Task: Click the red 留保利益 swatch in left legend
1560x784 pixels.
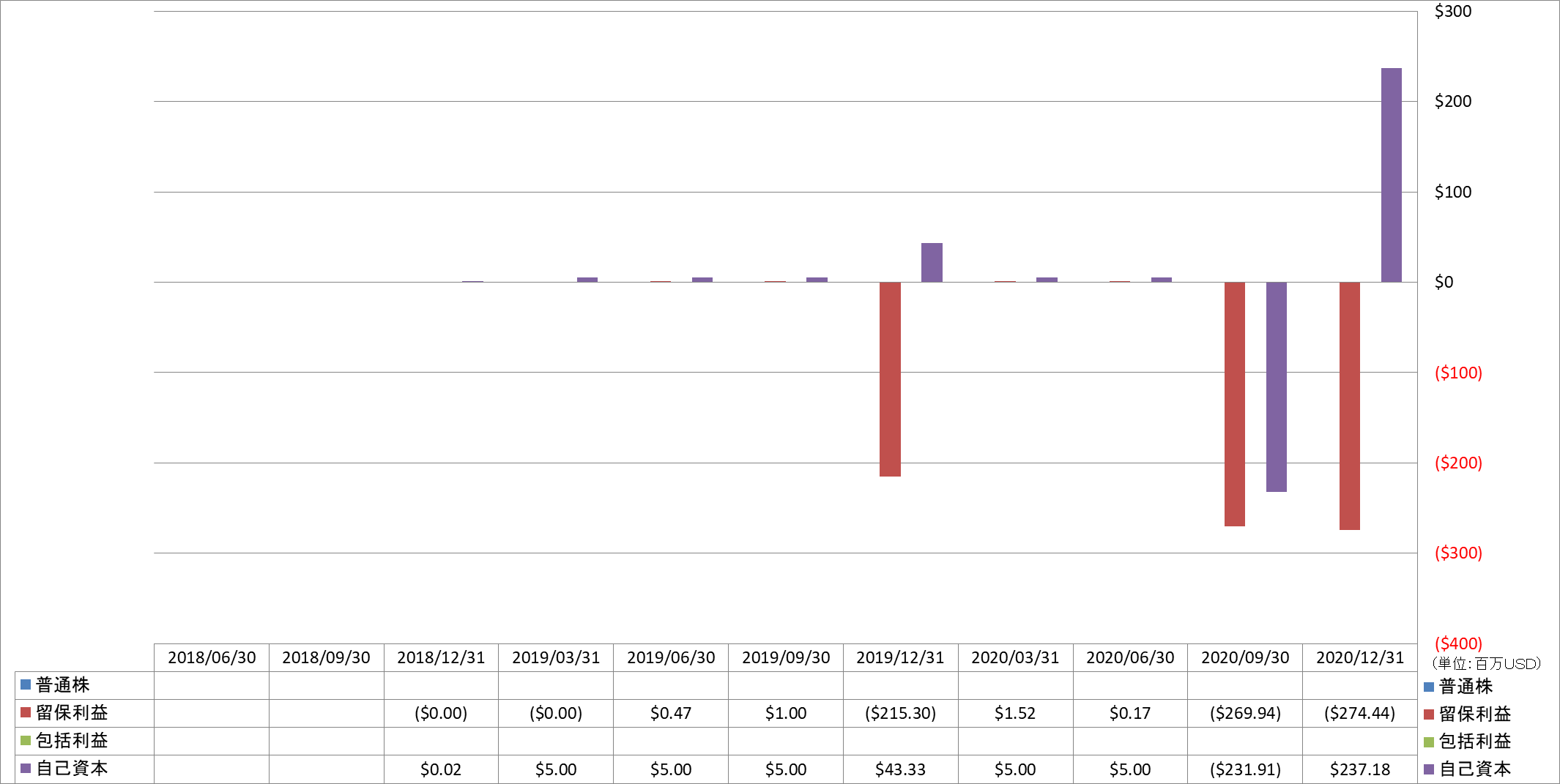Action: pos(26,713)
